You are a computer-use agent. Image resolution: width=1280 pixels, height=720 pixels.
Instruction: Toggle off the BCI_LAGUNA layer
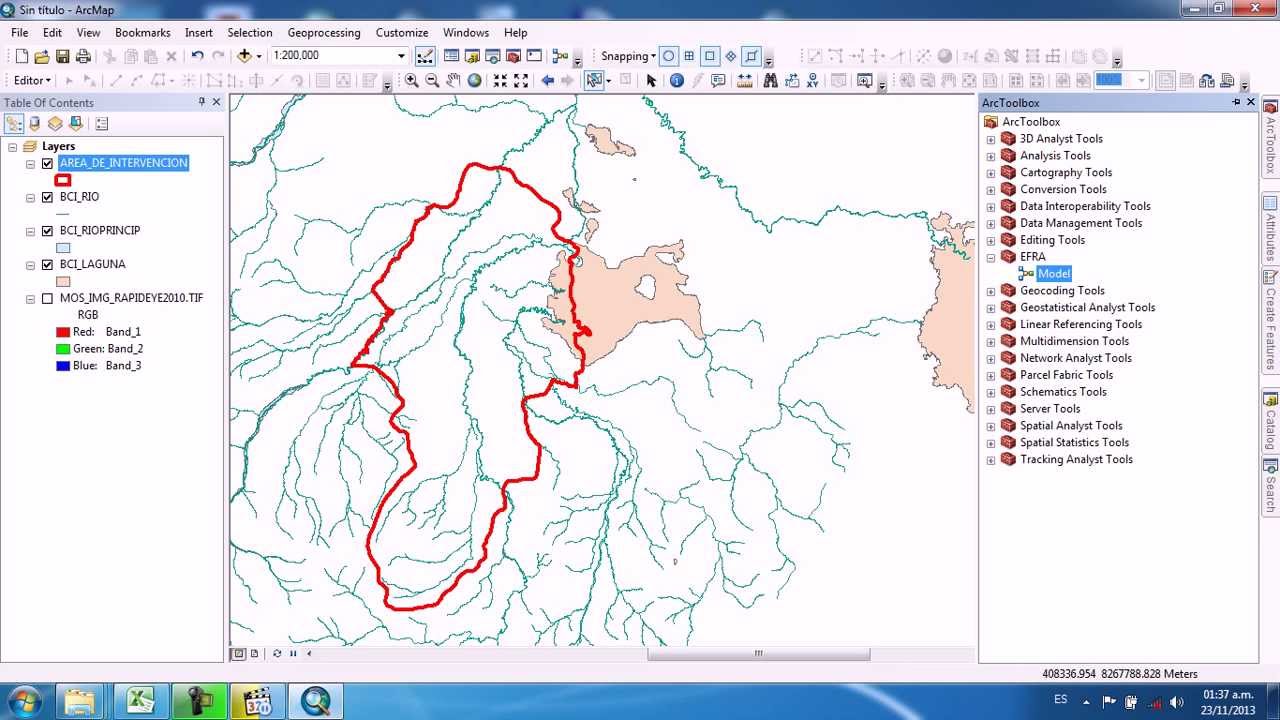46,264
